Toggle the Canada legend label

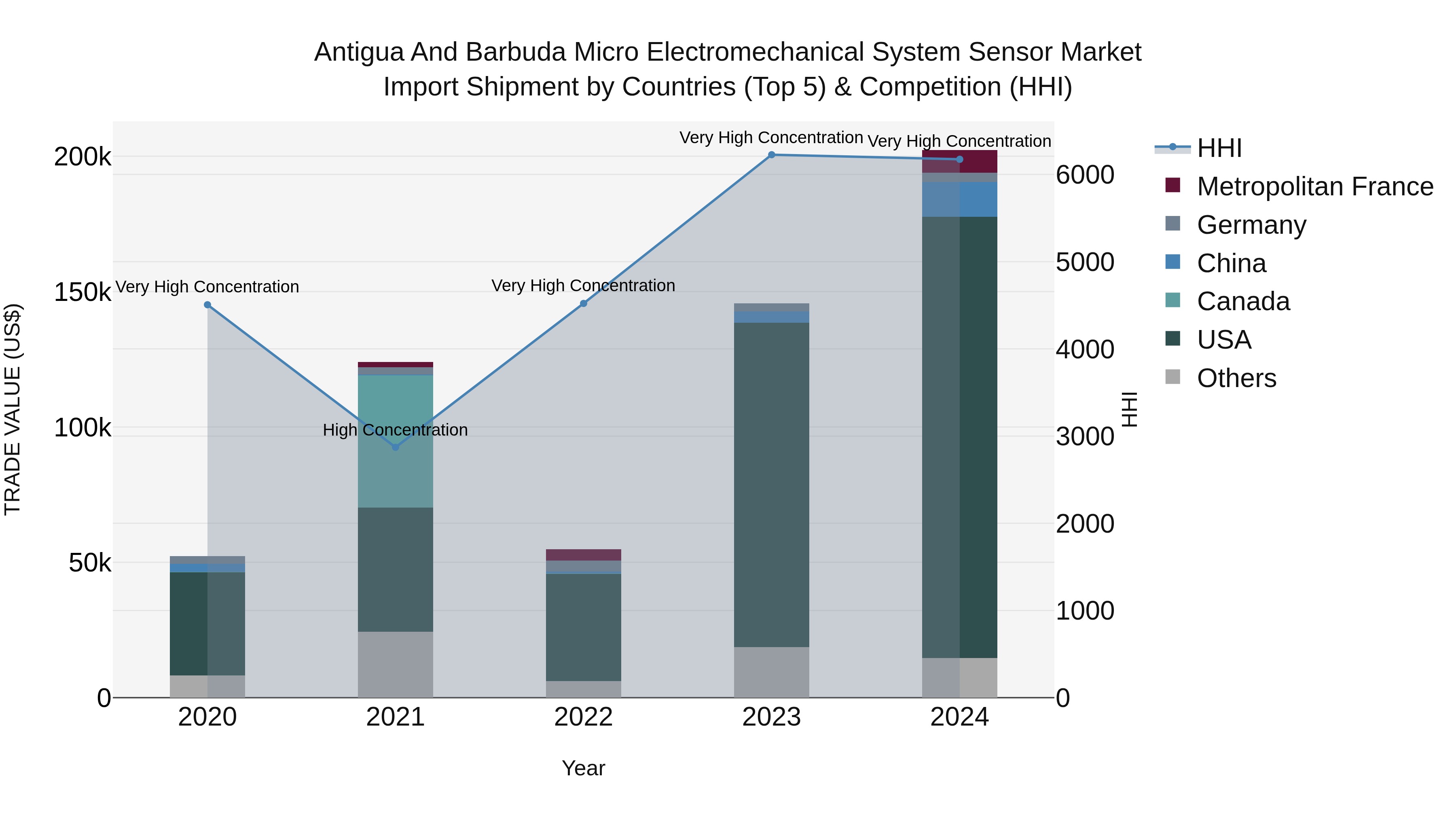(1244, 301)
